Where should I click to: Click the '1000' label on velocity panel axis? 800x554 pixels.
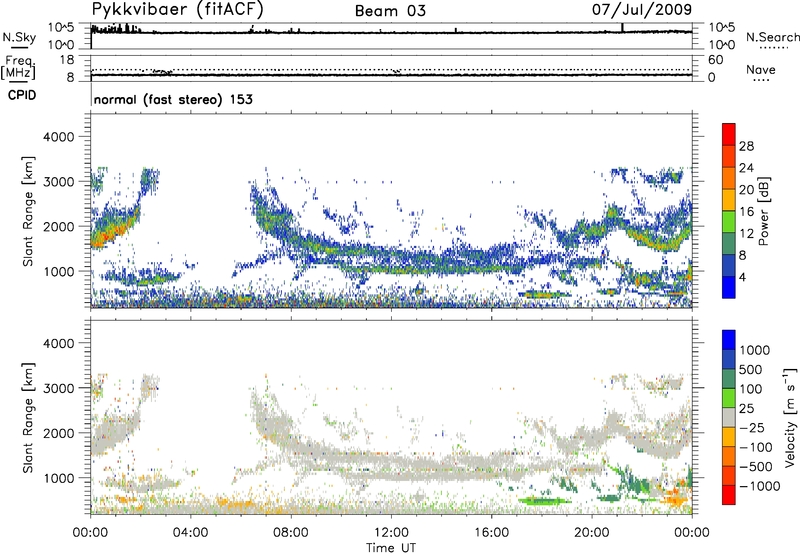pos(59,478)
